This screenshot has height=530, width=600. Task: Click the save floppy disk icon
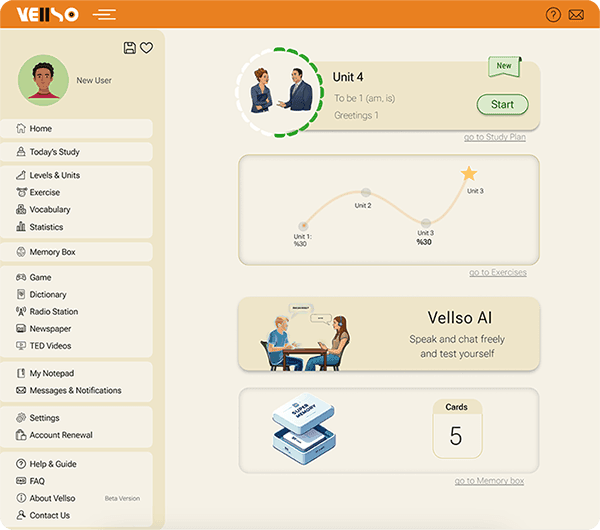coord(129,48)
